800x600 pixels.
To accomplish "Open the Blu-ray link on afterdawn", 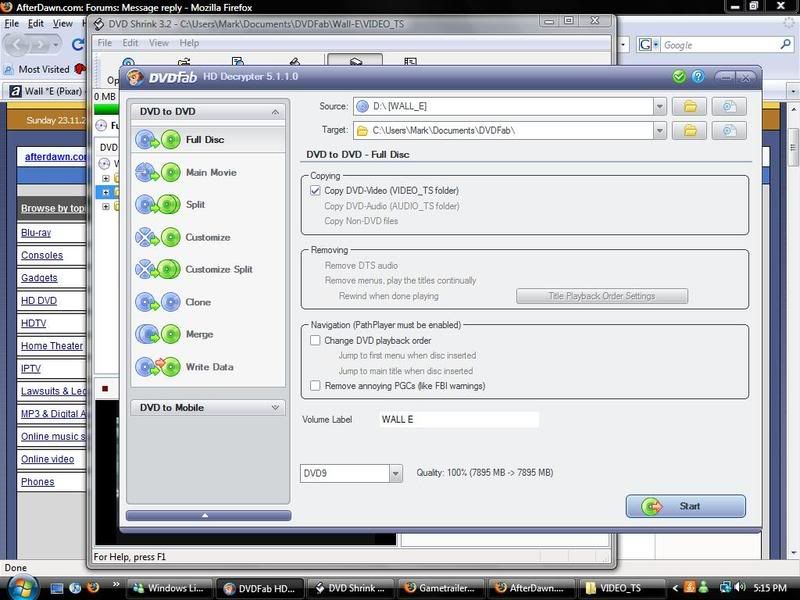I will [x=36, y=233].
